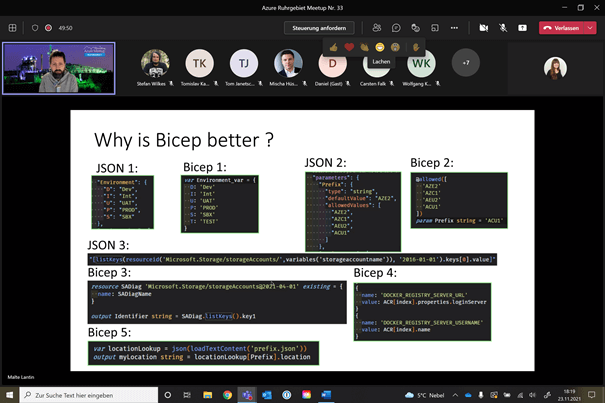
Task: Show the participants panel
Action: pyautogui.click(x=377, y=28)
